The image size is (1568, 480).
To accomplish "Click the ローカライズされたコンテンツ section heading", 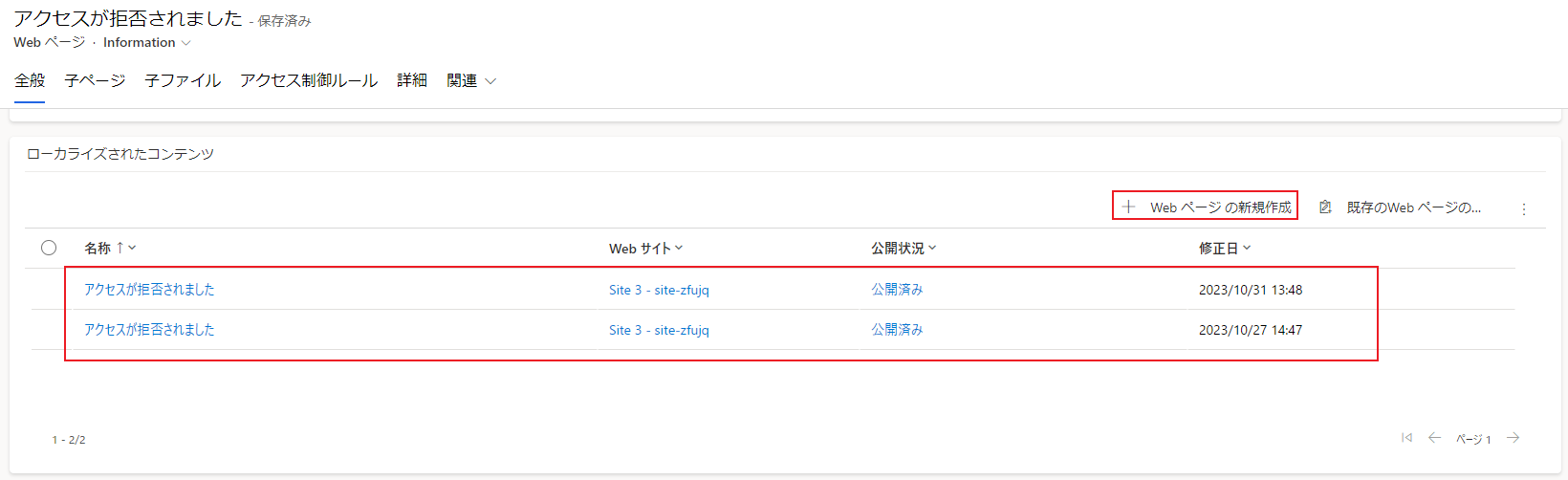I will coord(120,154).
